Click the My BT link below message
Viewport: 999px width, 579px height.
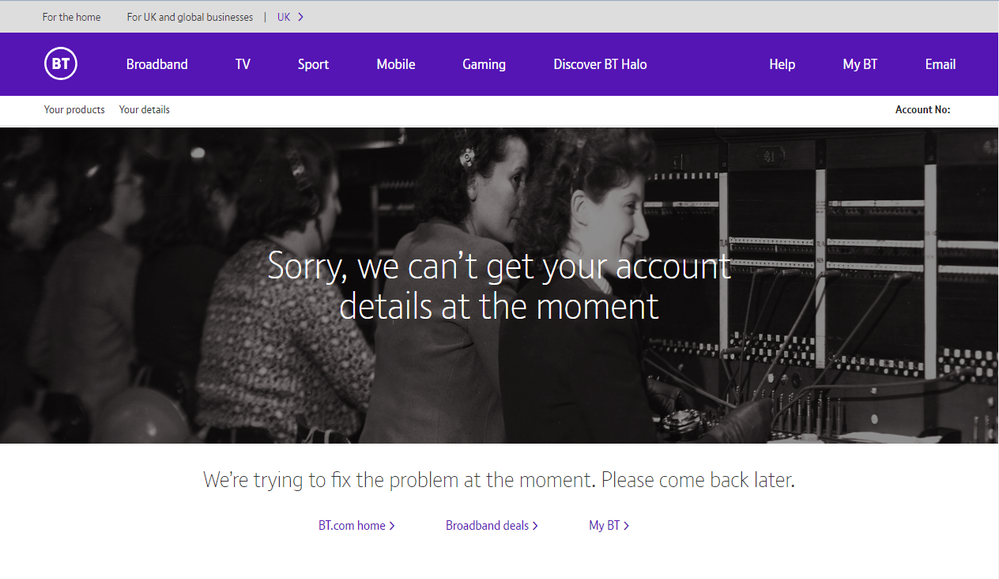coord(609,525)
